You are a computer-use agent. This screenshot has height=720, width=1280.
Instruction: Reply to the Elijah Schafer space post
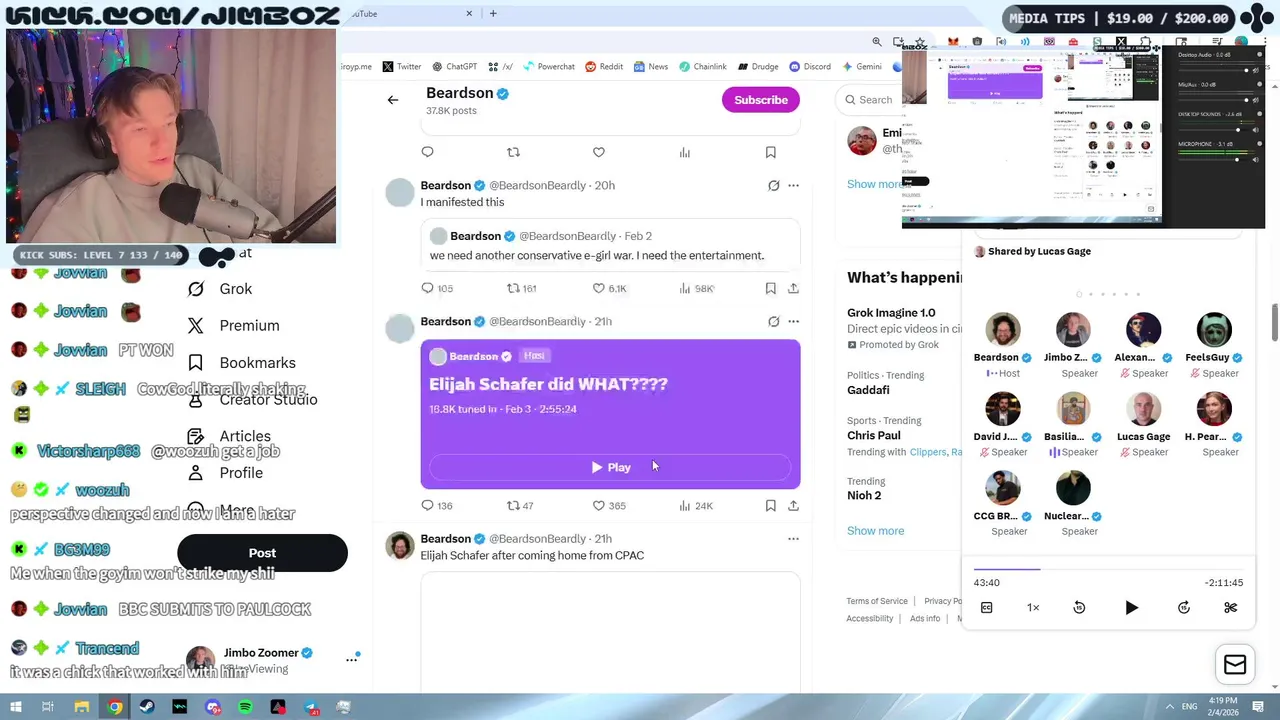coord(436,506)
